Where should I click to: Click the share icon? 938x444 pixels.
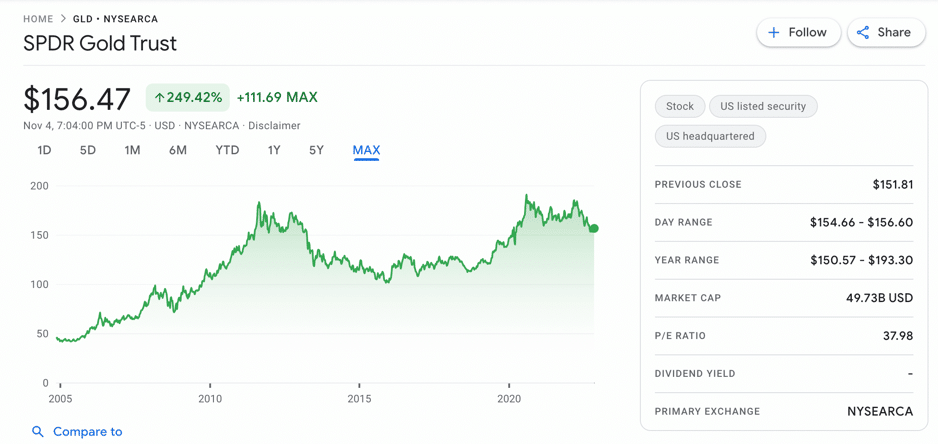pos(863,33)
